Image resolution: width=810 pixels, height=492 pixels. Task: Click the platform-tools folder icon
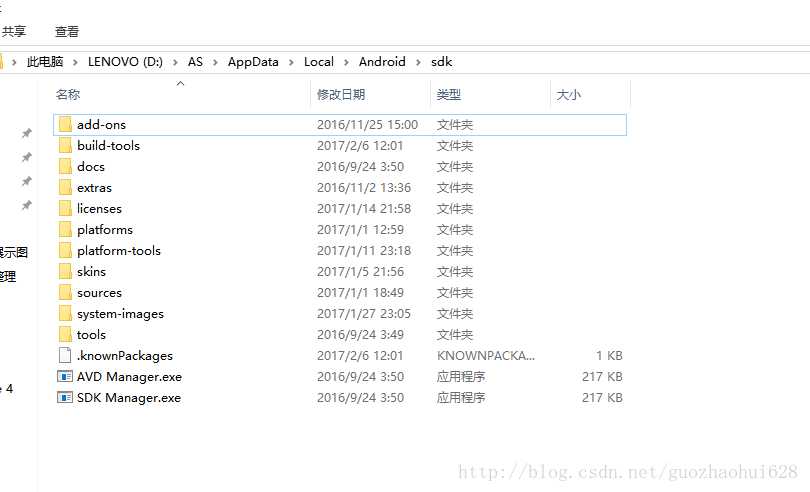[x=65, y=251]
